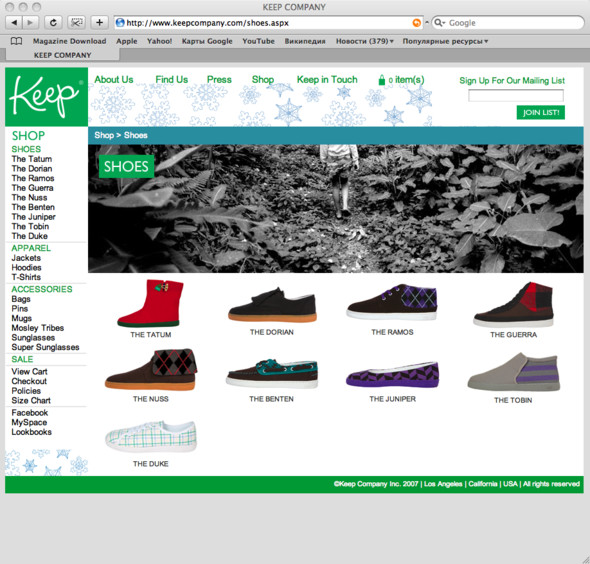This screenshot has width=590, height=564.
Task: Reload the page with the refresh icon
Action: [x=53, y=23]
